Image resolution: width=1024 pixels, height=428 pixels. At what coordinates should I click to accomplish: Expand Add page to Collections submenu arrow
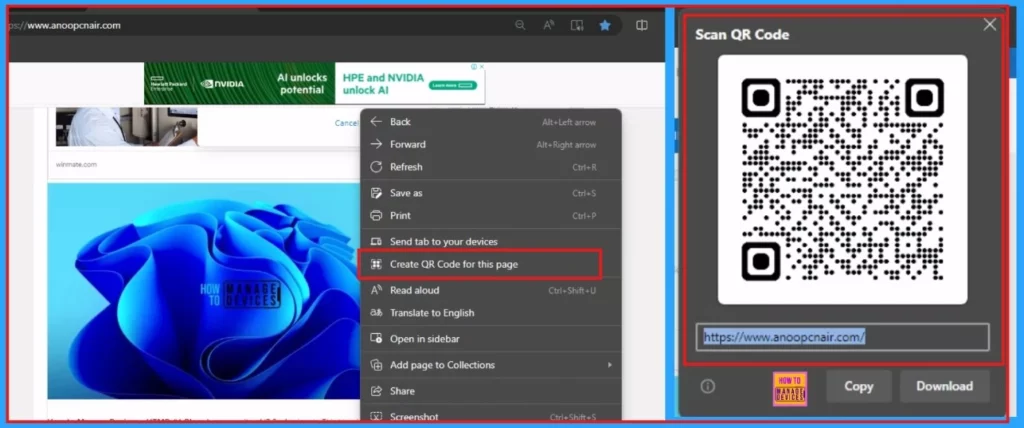(610, 365)
